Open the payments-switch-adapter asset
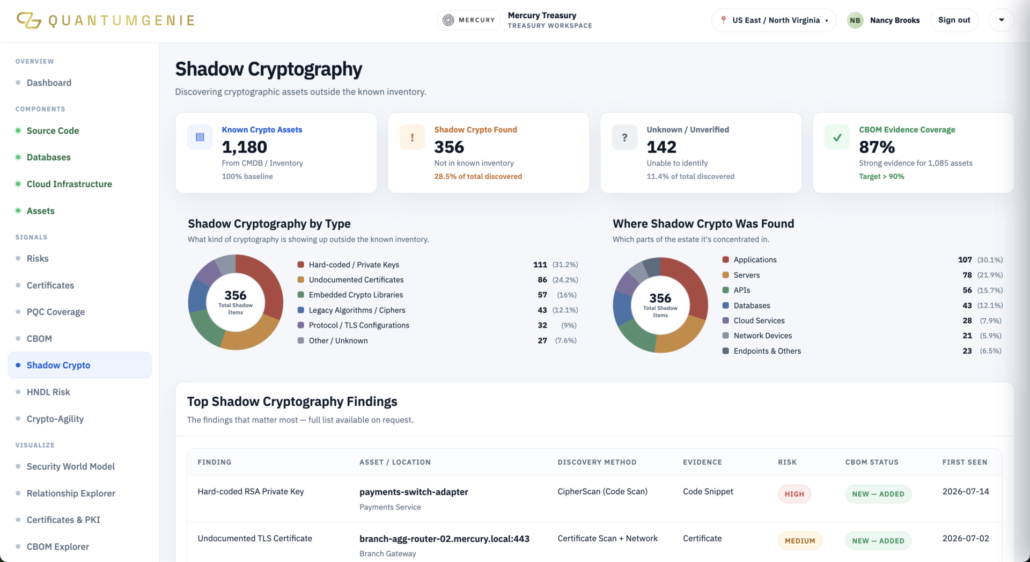Viewport: 1030px width, 562px height. 413,492
